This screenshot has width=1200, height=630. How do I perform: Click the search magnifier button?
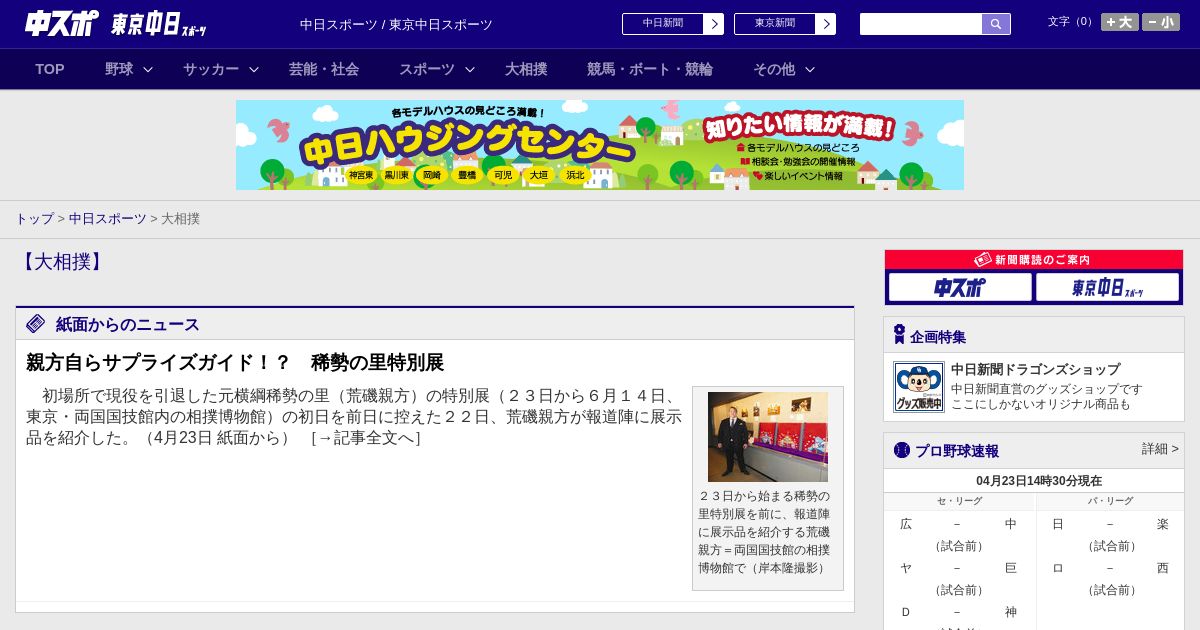(996, 24)
